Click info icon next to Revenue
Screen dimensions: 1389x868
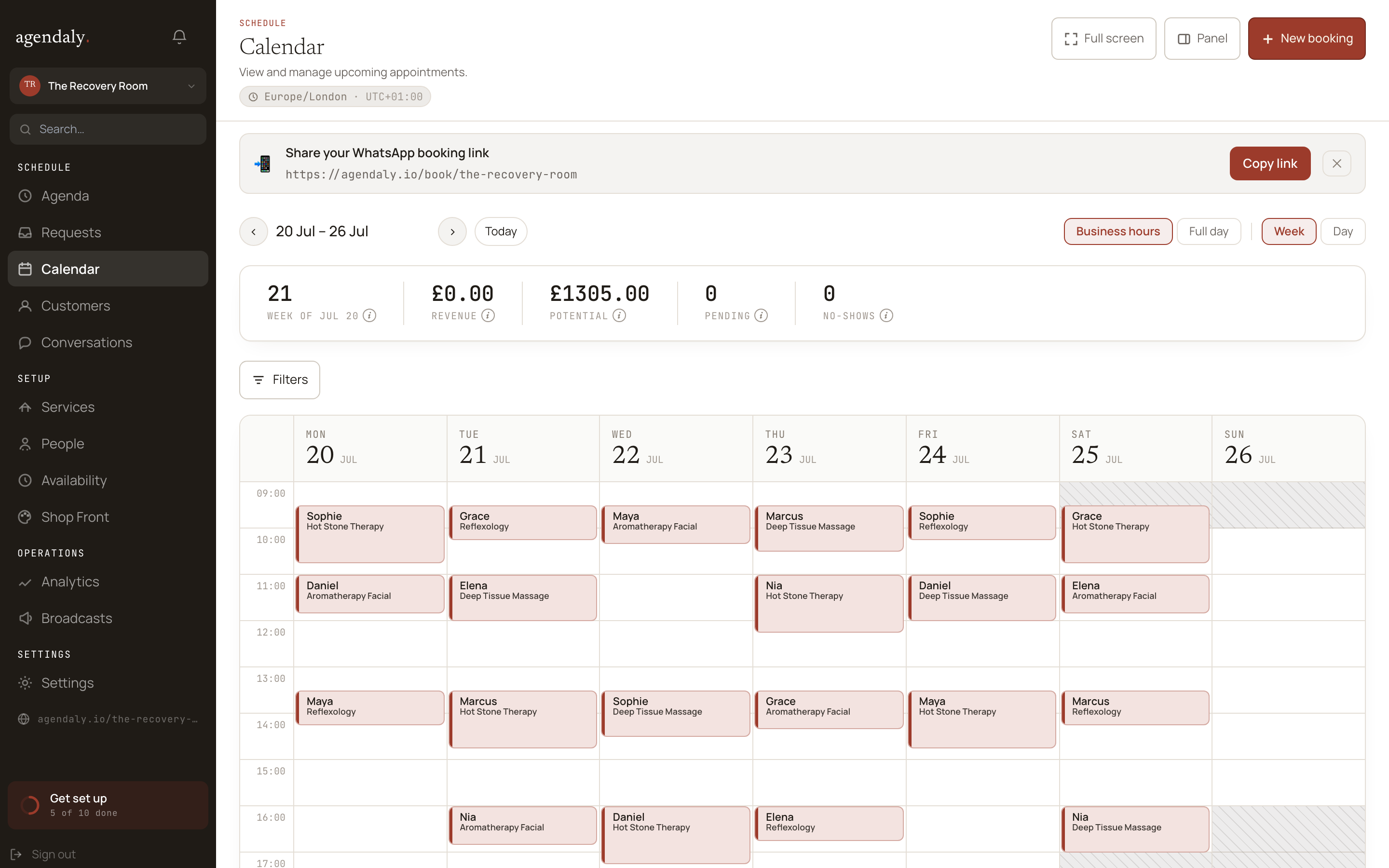488,316
